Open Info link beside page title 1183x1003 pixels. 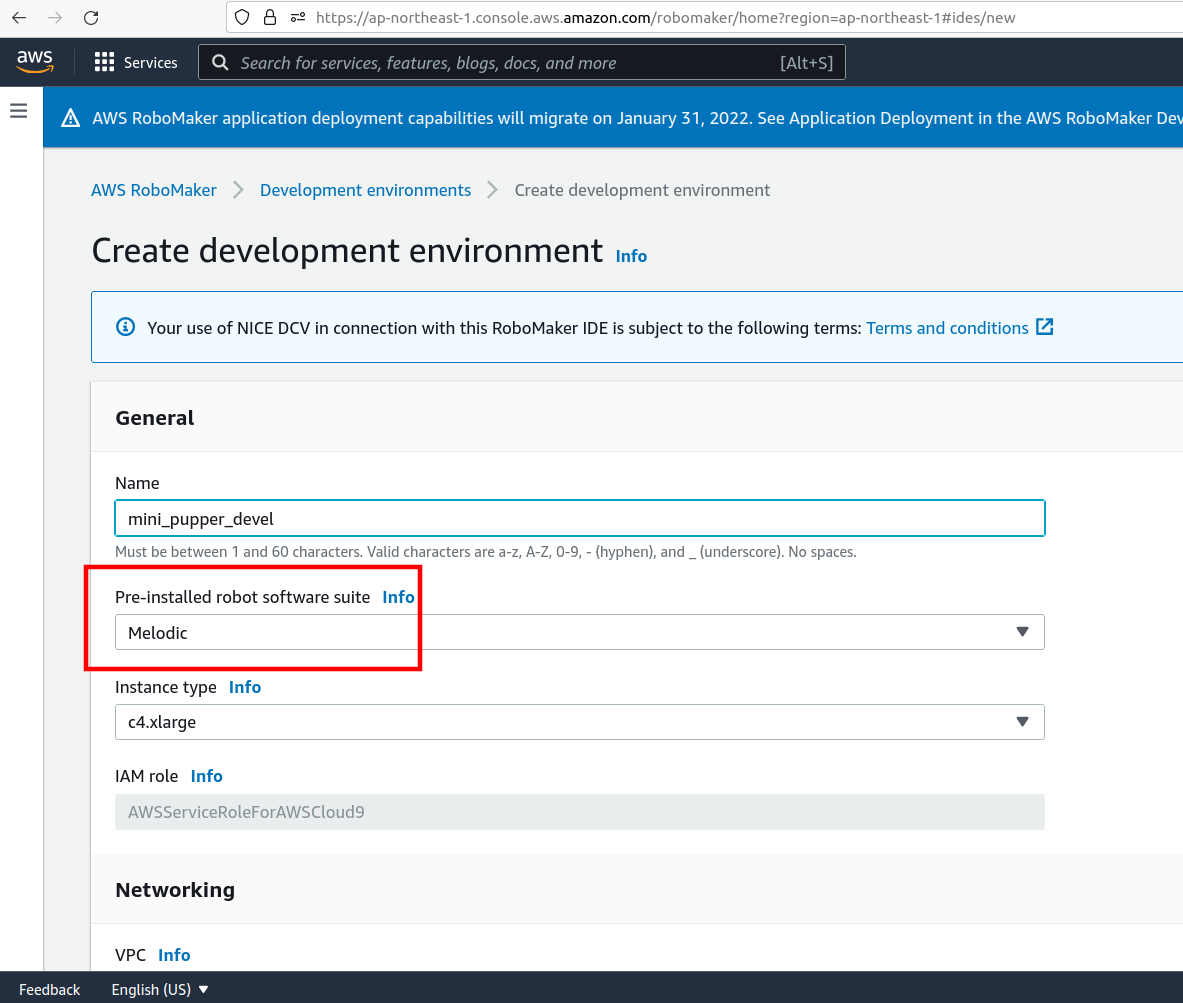point(631,257)
